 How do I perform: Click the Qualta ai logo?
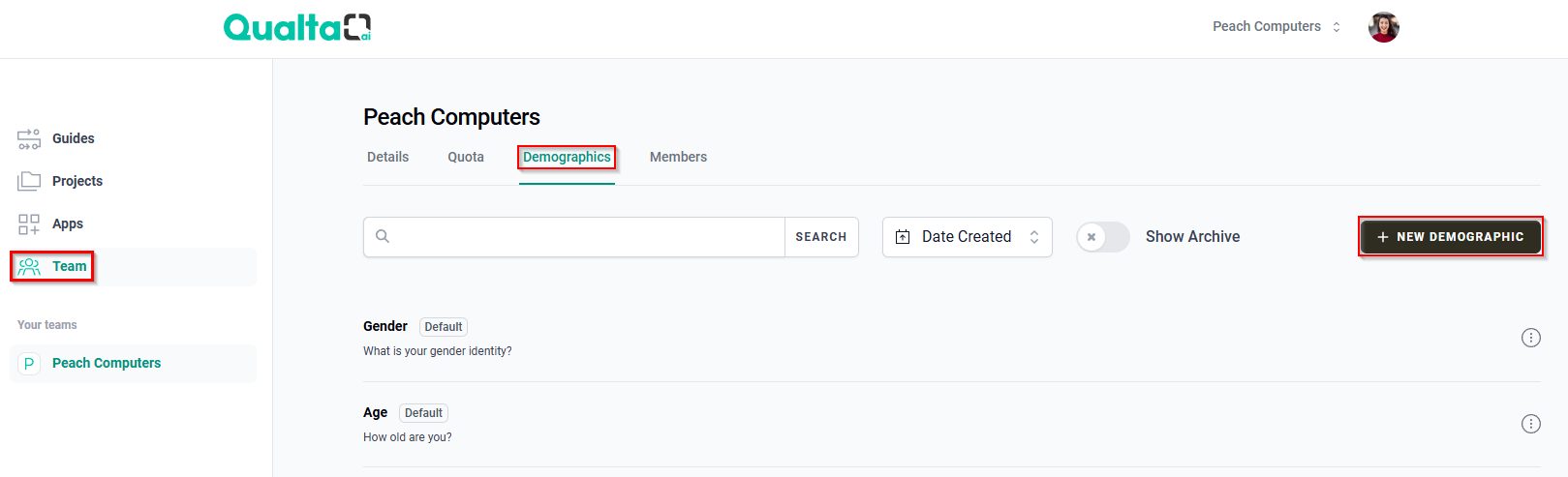pos(297,27)
